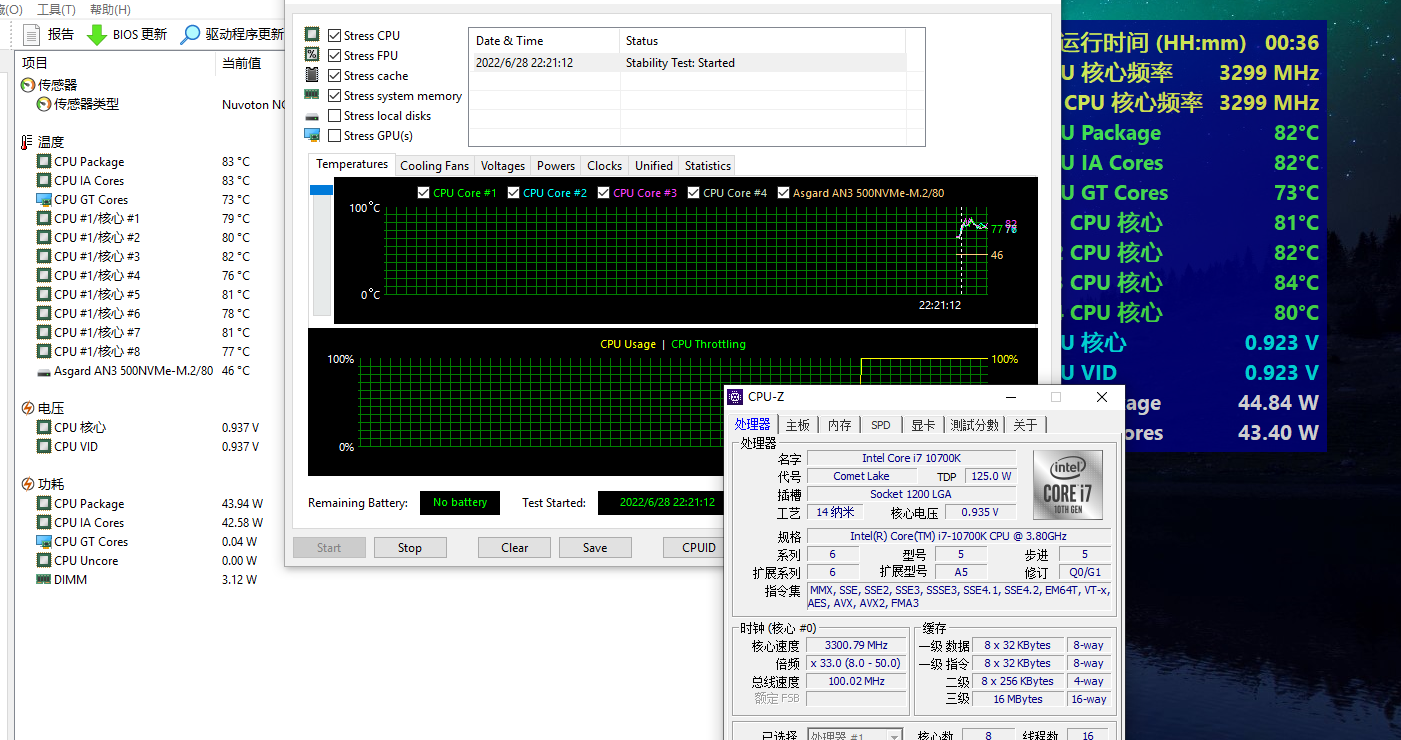Click the Clear button
Screen dimensions: 1401x740
pos(515,548)
